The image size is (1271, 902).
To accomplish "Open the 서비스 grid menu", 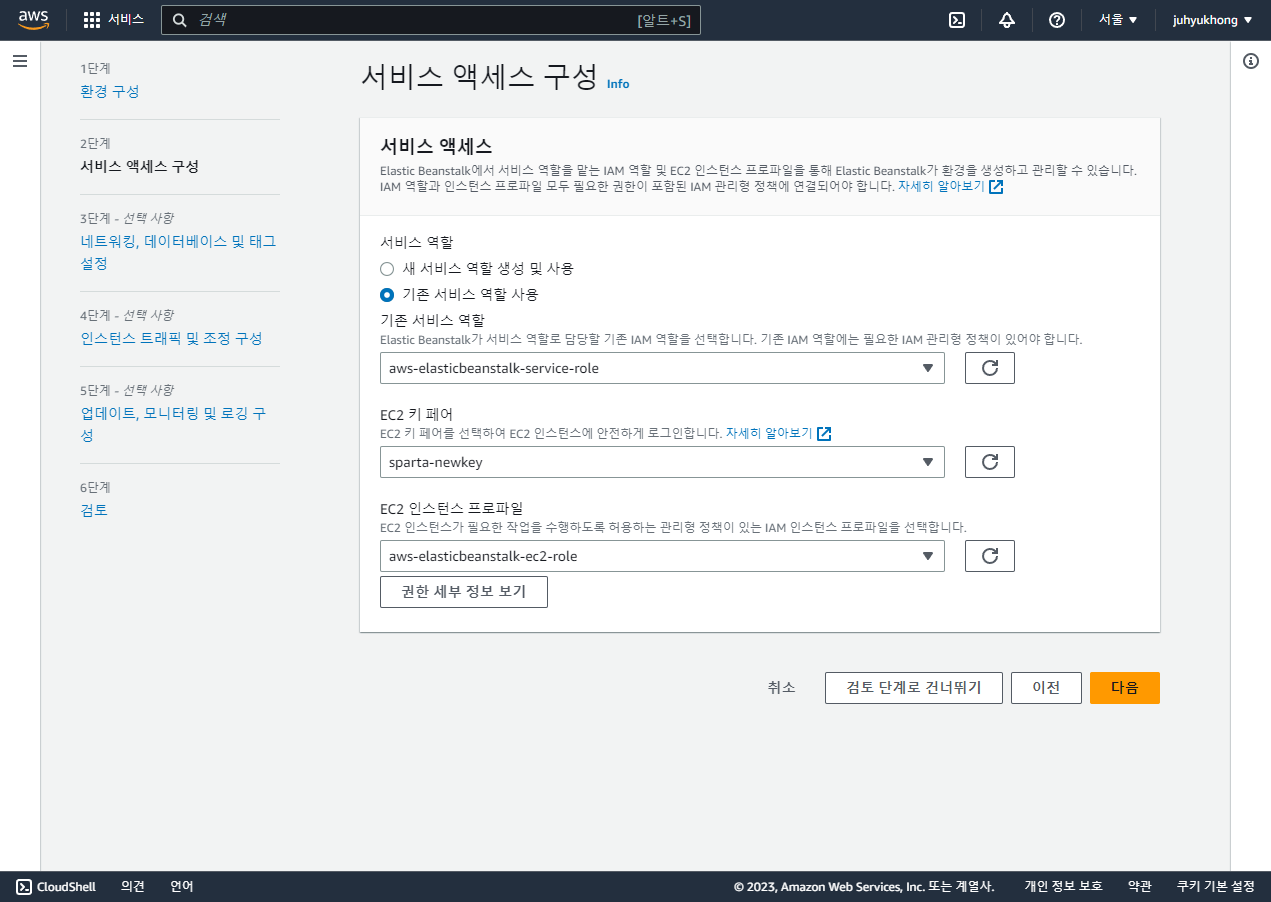I will point(114,20).
